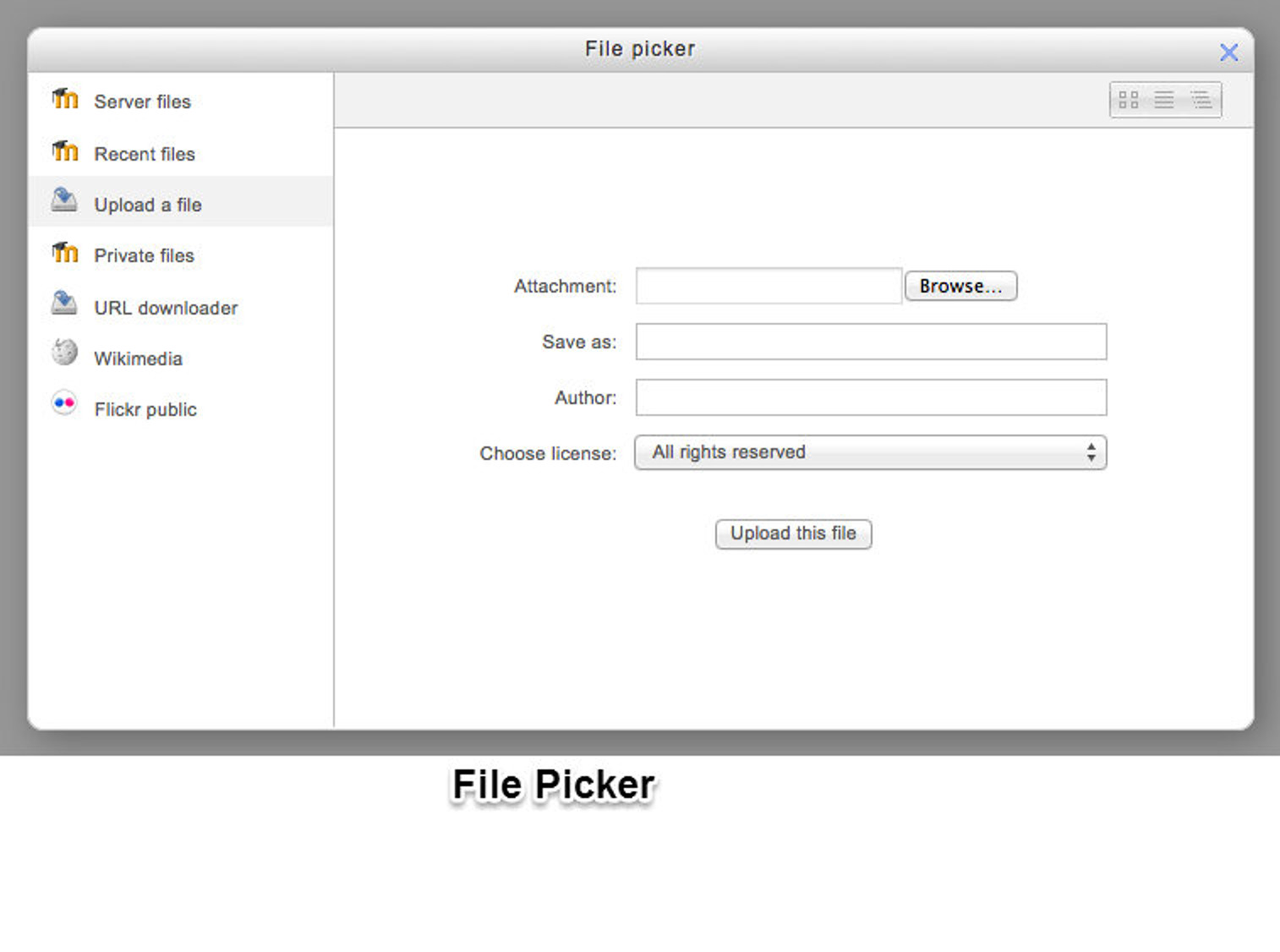Switch to grid view of files
The height and width of the screenshot is (952, 1280).
pyautogui.click(x=1129, y=99)
